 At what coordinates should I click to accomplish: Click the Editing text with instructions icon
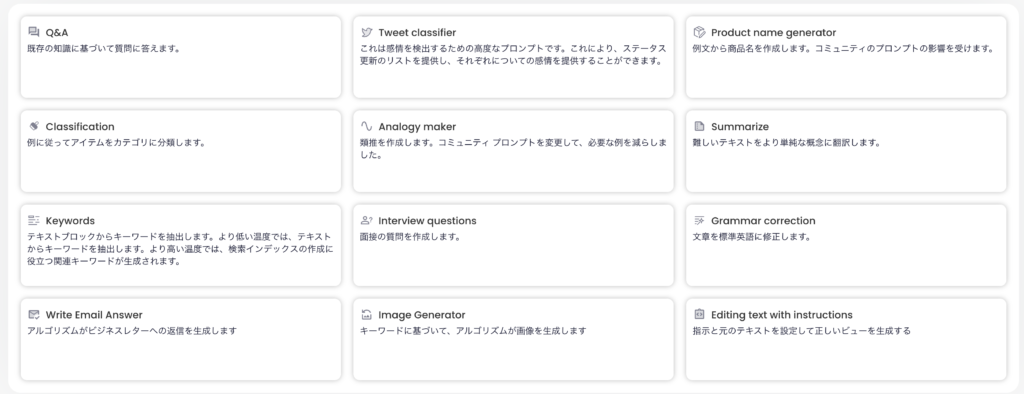699,314
